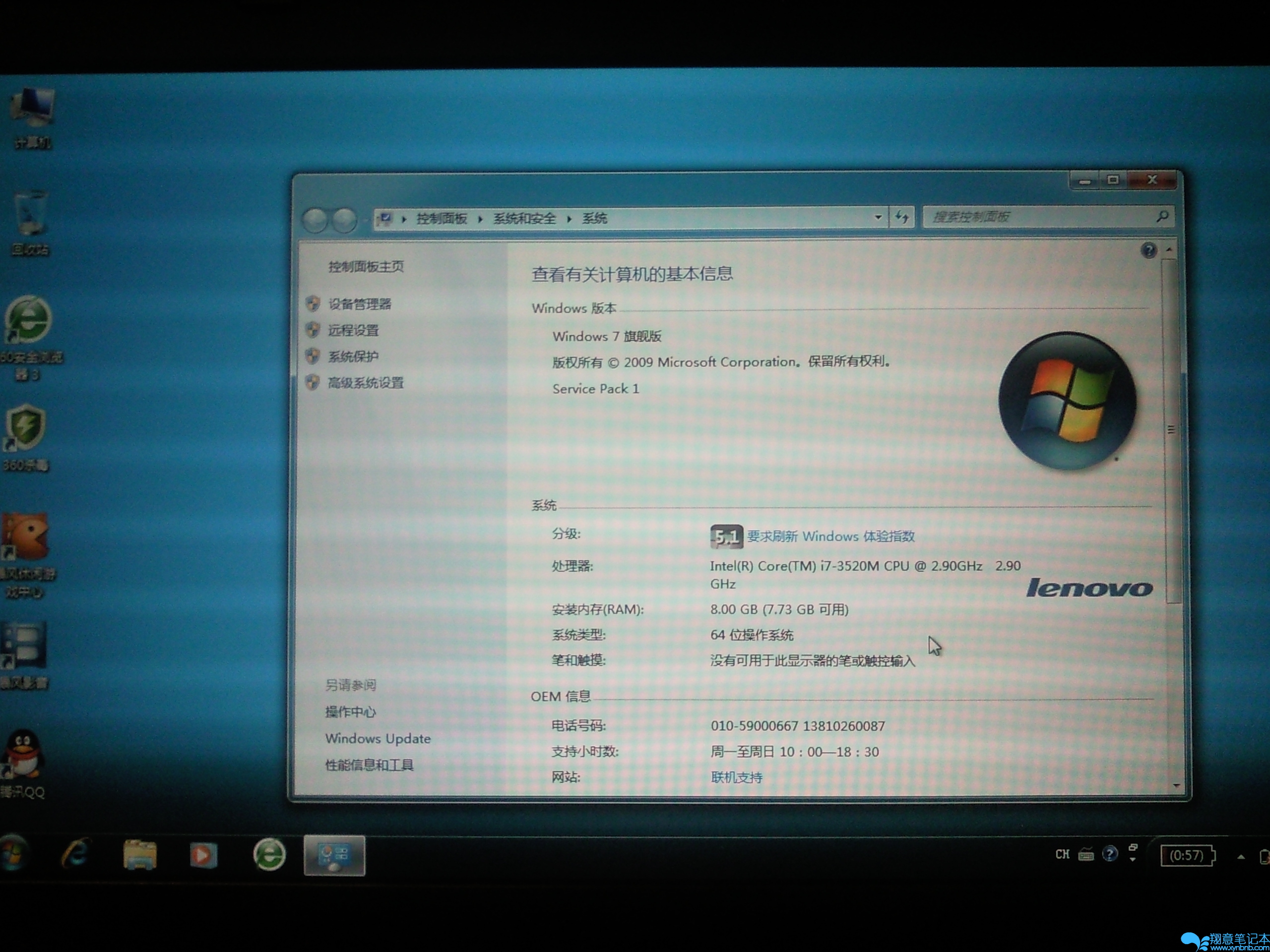Viewport: 1270px width, 952px height.
Task: Open Windows Update link
Action: tap(378, 738)
